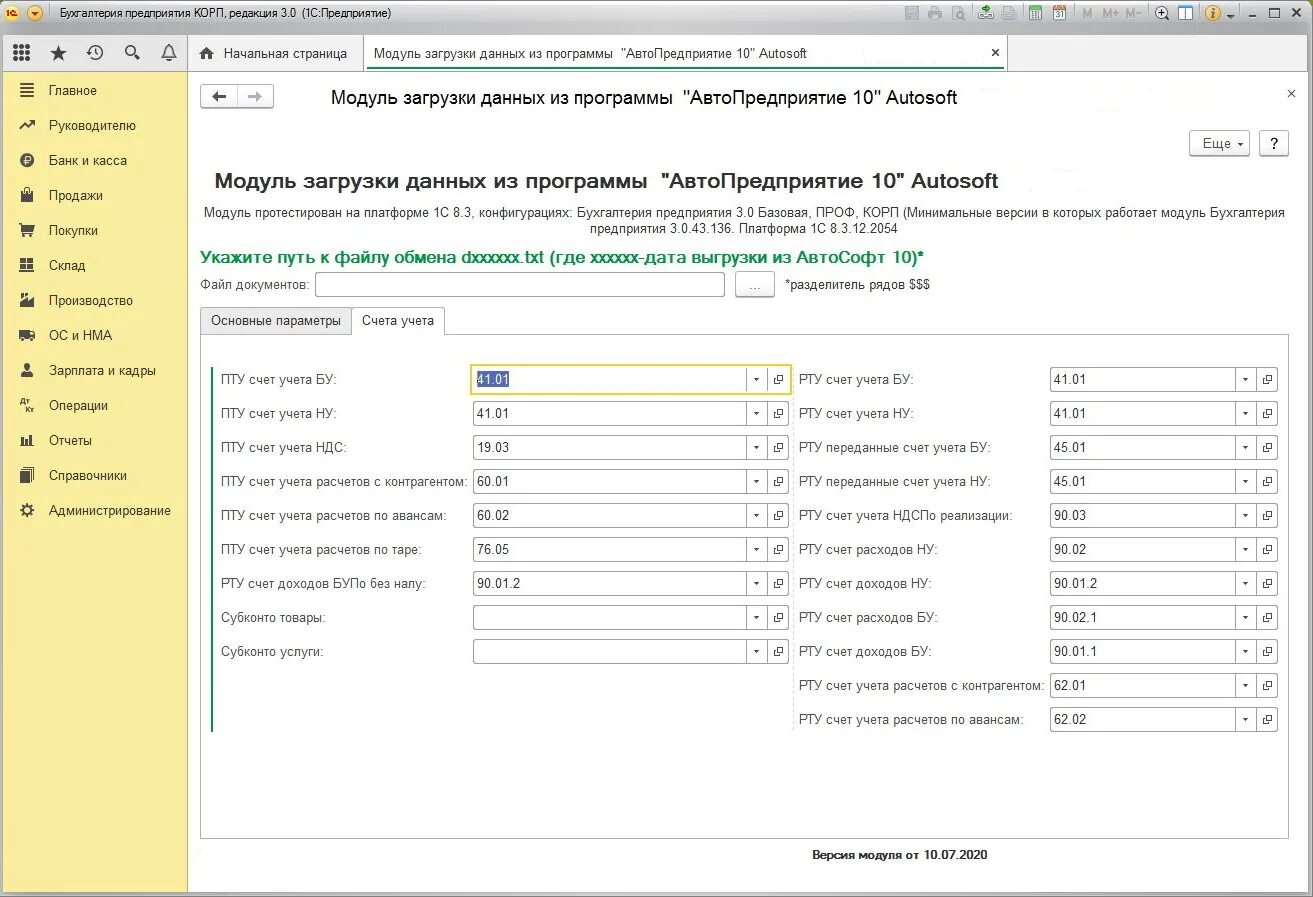
Task: Open the calculator icon in title bar
Action: pos(1036,13)
